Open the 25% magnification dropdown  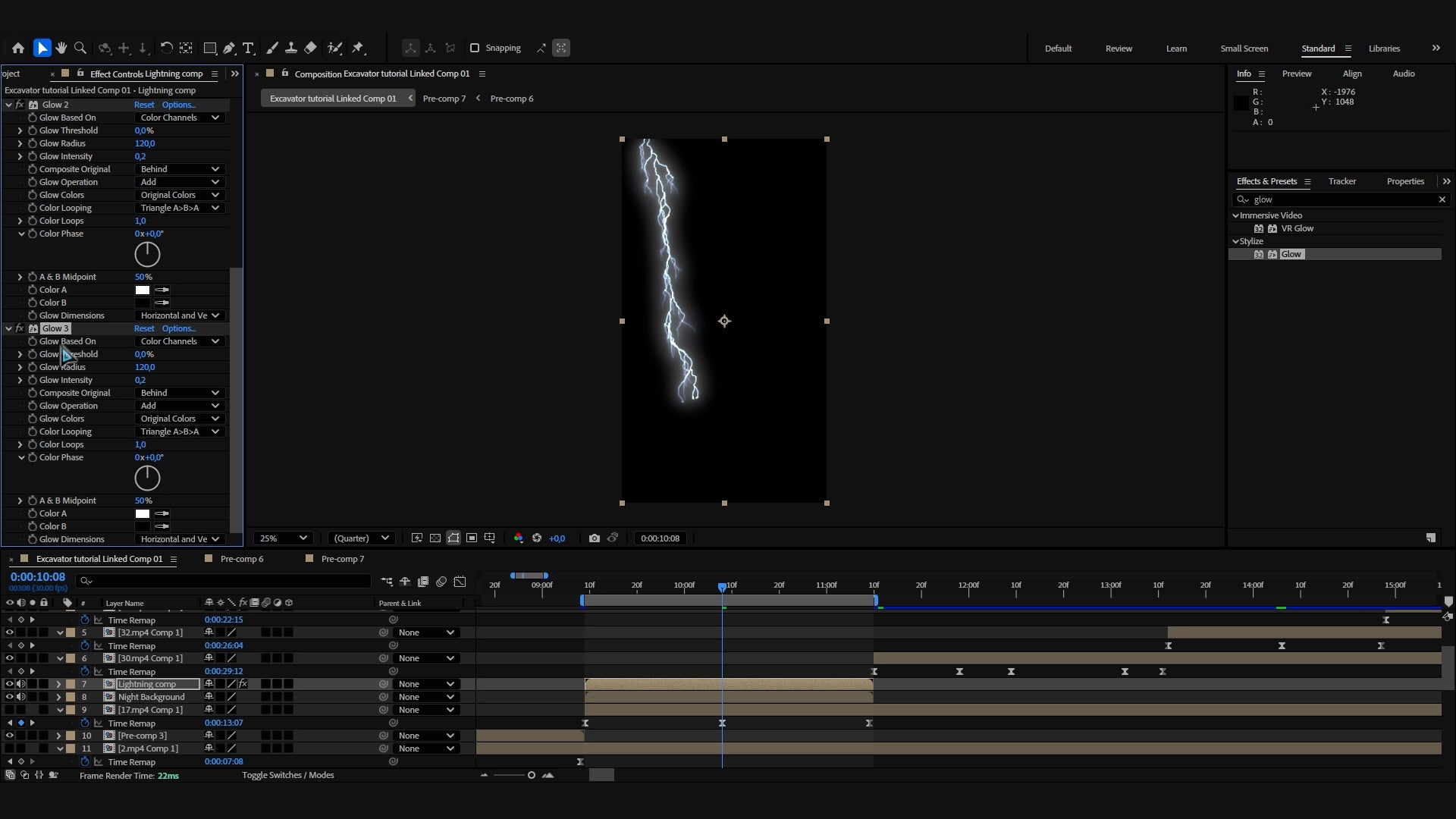click(283, 538)
